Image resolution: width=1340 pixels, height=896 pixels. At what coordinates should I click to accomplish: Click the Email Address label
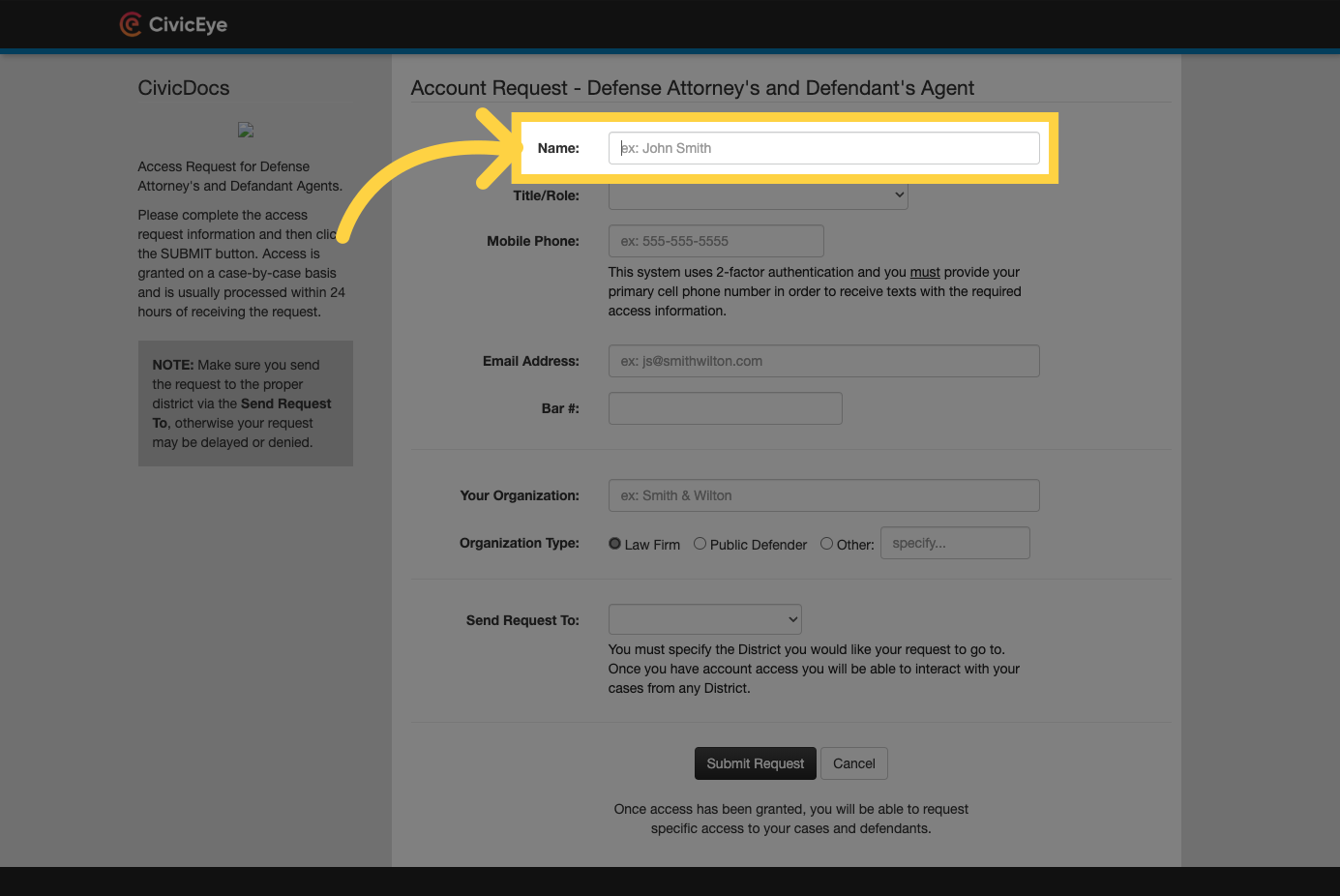coord(531,361)
